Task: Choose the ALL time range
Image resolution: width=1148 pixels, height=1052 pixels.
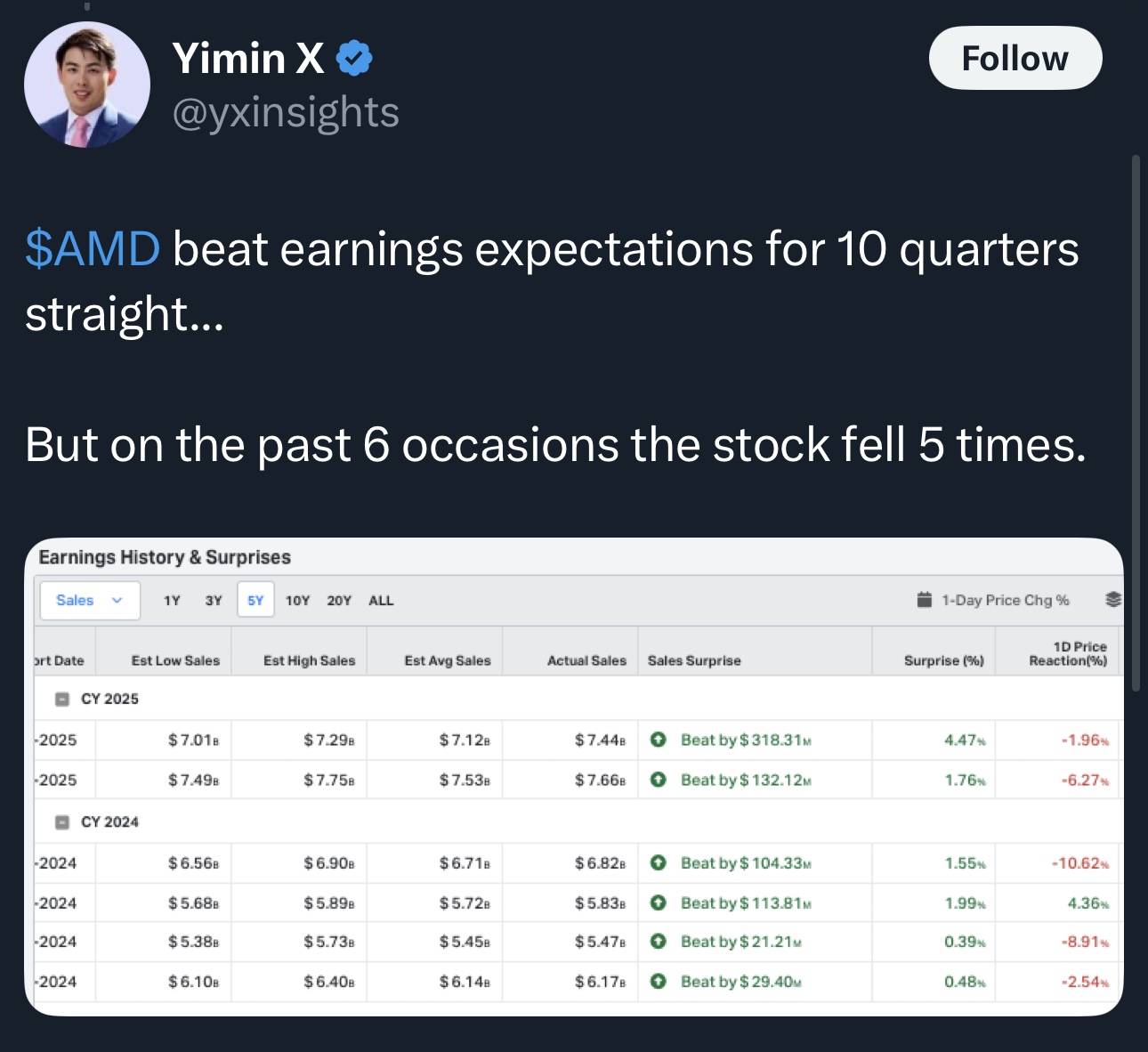Action: click(381, 601)
